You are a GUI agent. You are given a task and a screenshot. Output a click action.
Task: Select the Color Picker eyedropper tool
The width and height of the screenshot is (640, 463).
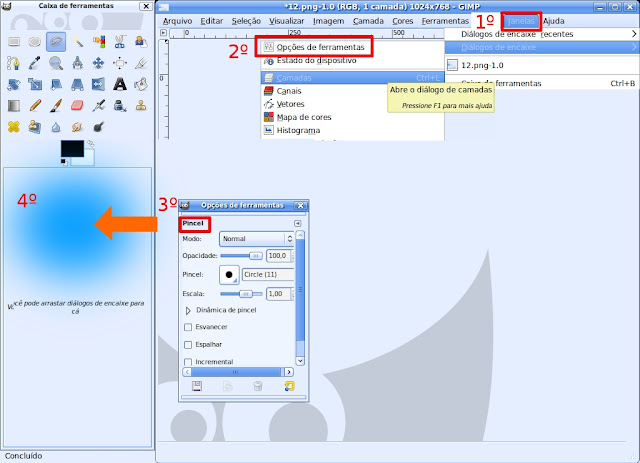(x=35, y=63)
